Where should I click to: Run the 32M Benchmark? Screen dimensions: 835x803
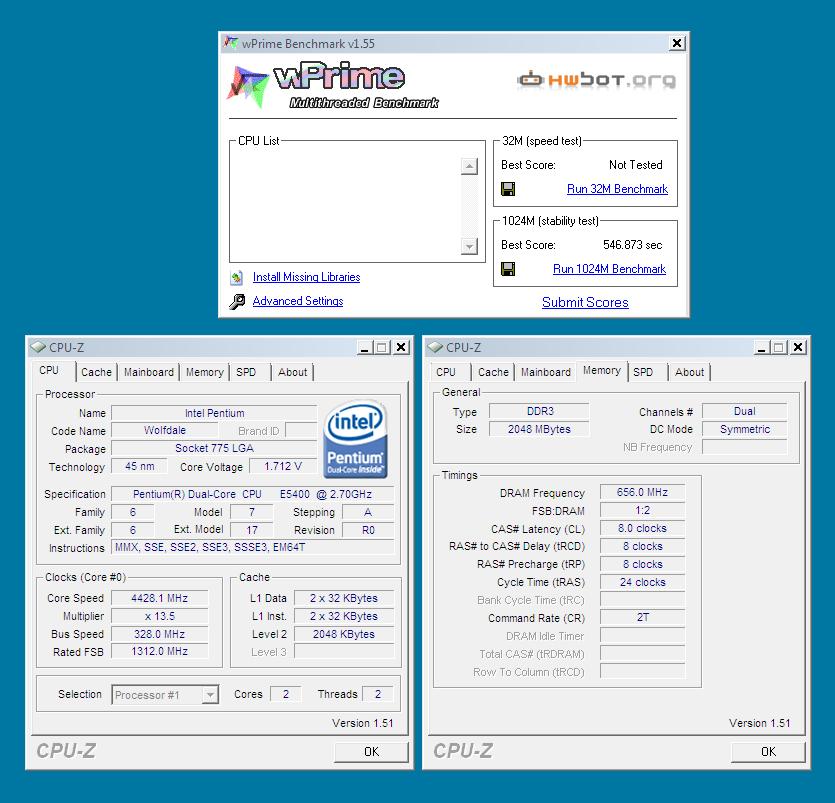(617, 189)
